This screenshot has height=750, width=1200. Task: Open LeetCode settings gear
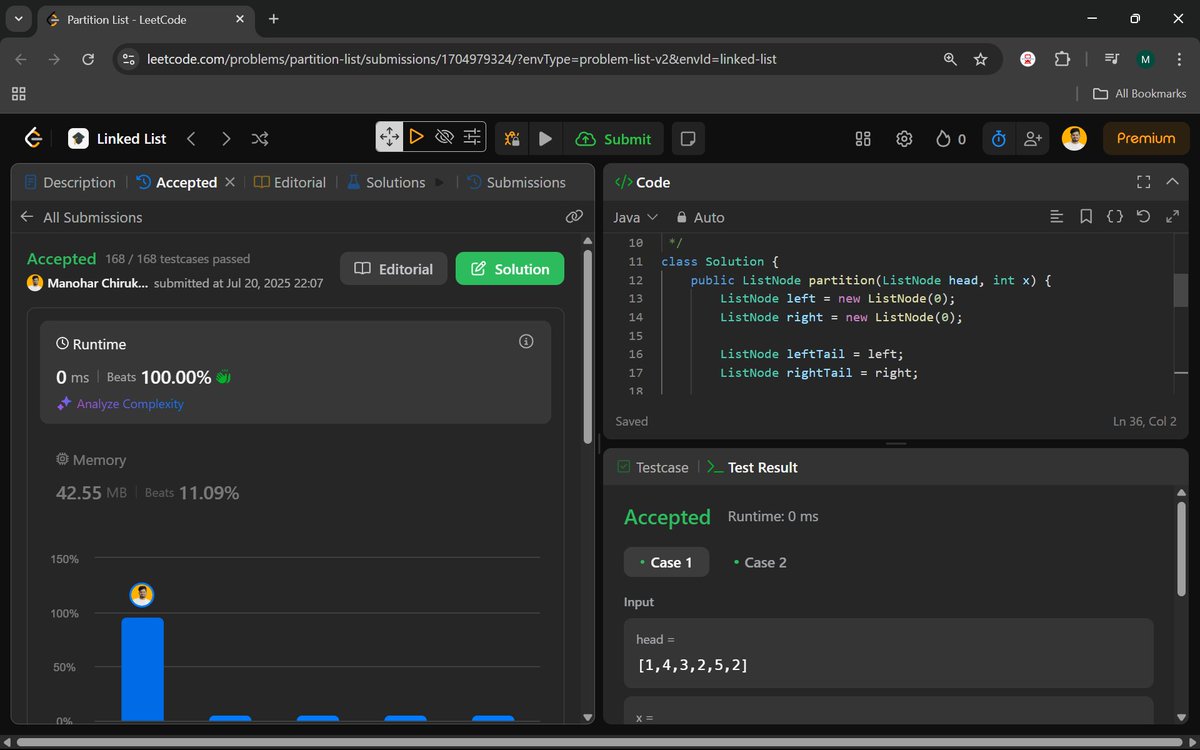(x=904, y=139)
